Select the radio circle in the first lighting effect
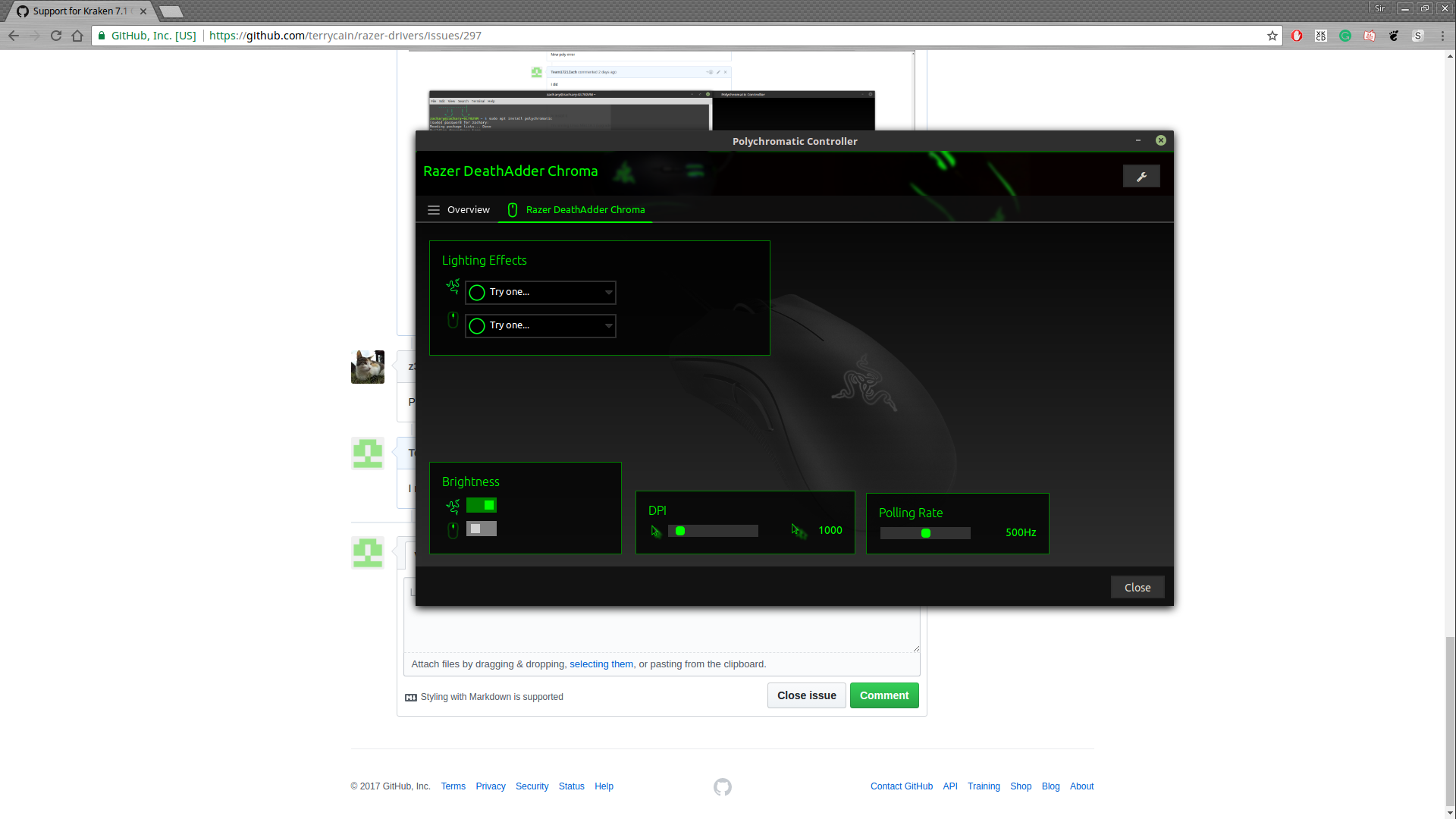Screen dimensions: 1456x819 pos(477,293)
